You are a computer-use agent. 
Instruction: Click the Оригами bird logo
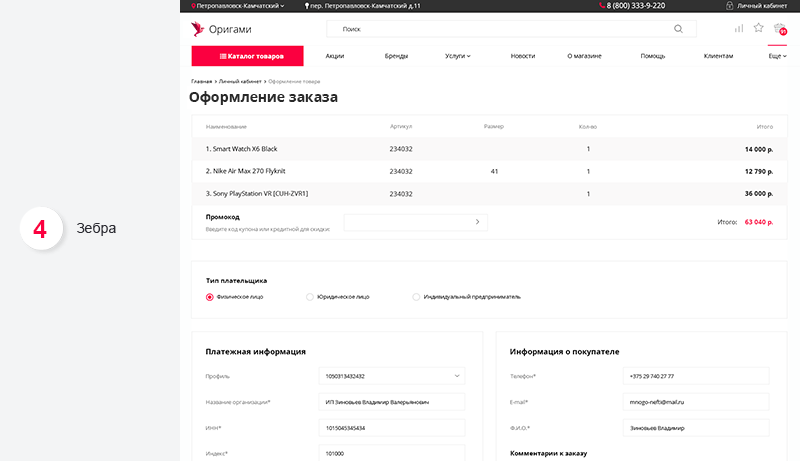(x=197, y=29)
